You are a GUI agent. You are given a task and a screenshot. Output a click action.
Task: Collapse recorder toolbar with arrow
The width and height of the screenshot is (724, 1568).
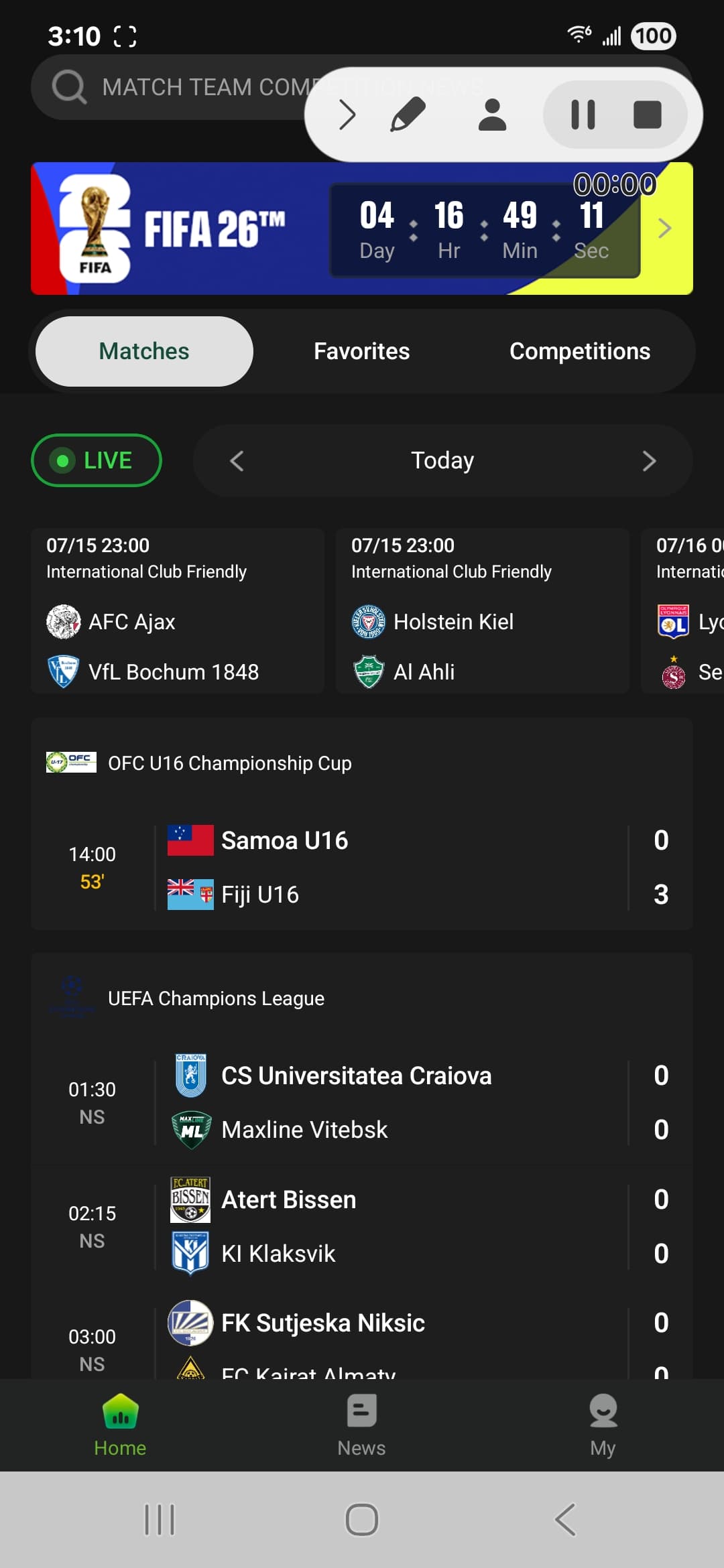pyautogui.click(x=347, y=115)
